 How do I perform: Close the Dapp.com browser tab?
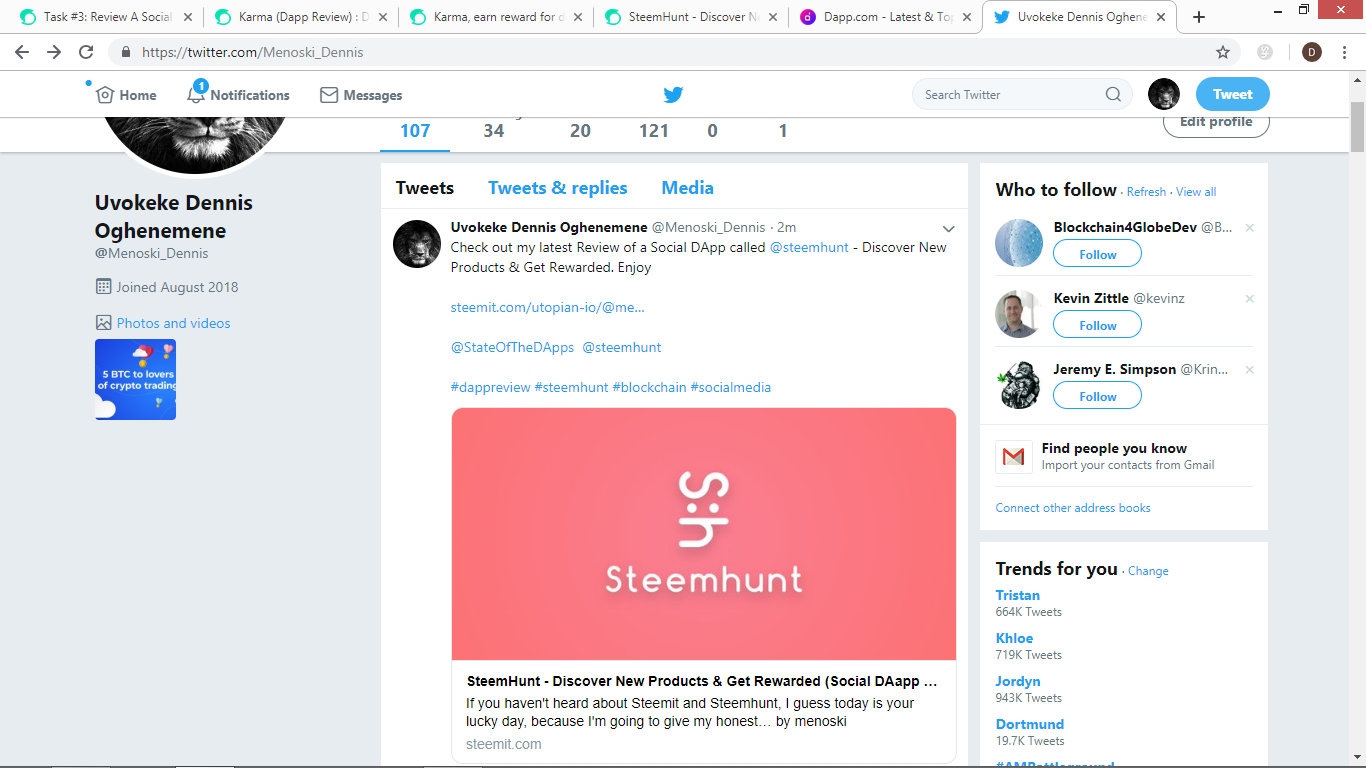click(x=967, y=17)
